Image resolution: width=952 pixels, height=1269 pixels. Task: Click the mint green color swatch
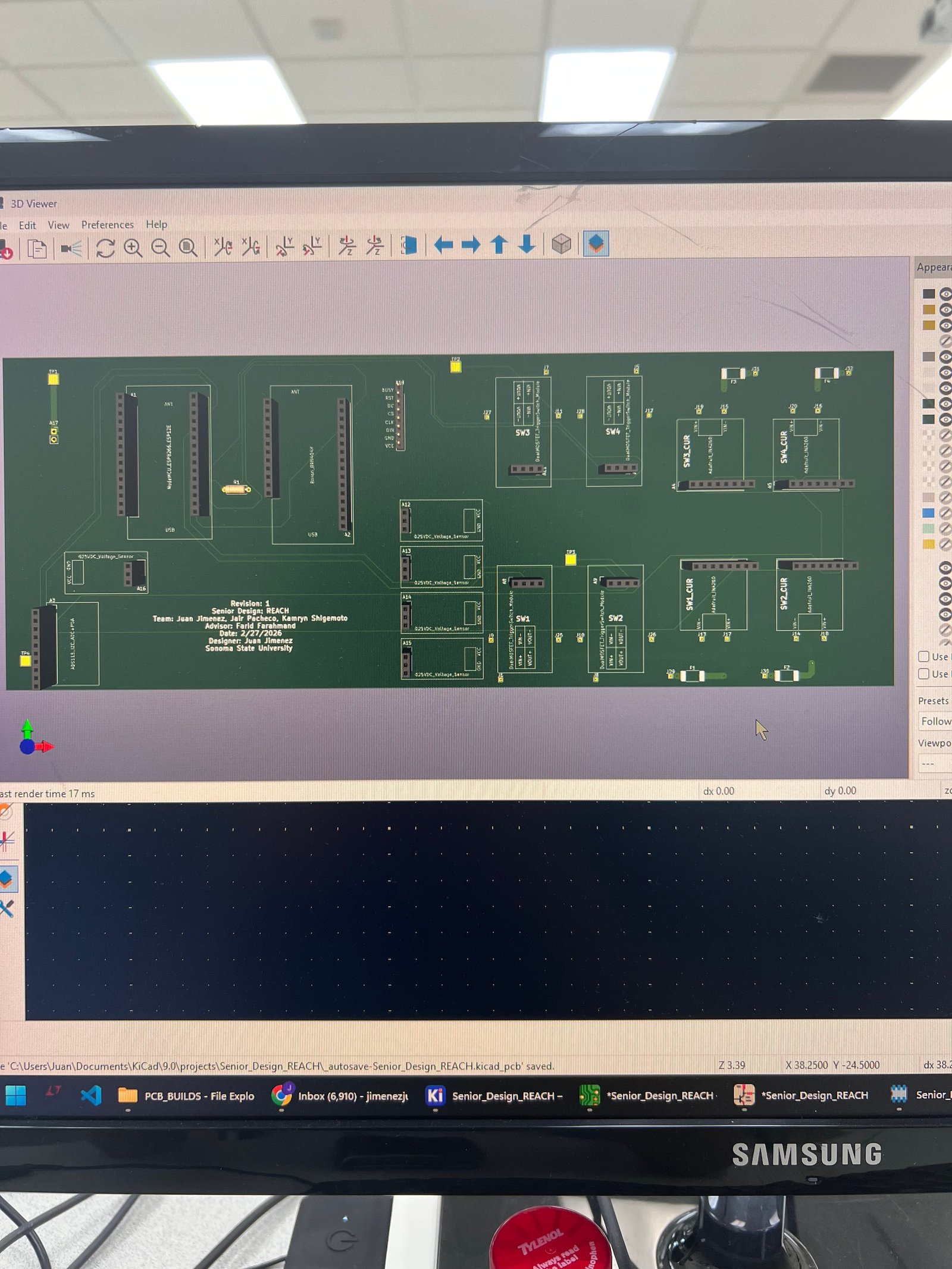click(x=928, y=528)
